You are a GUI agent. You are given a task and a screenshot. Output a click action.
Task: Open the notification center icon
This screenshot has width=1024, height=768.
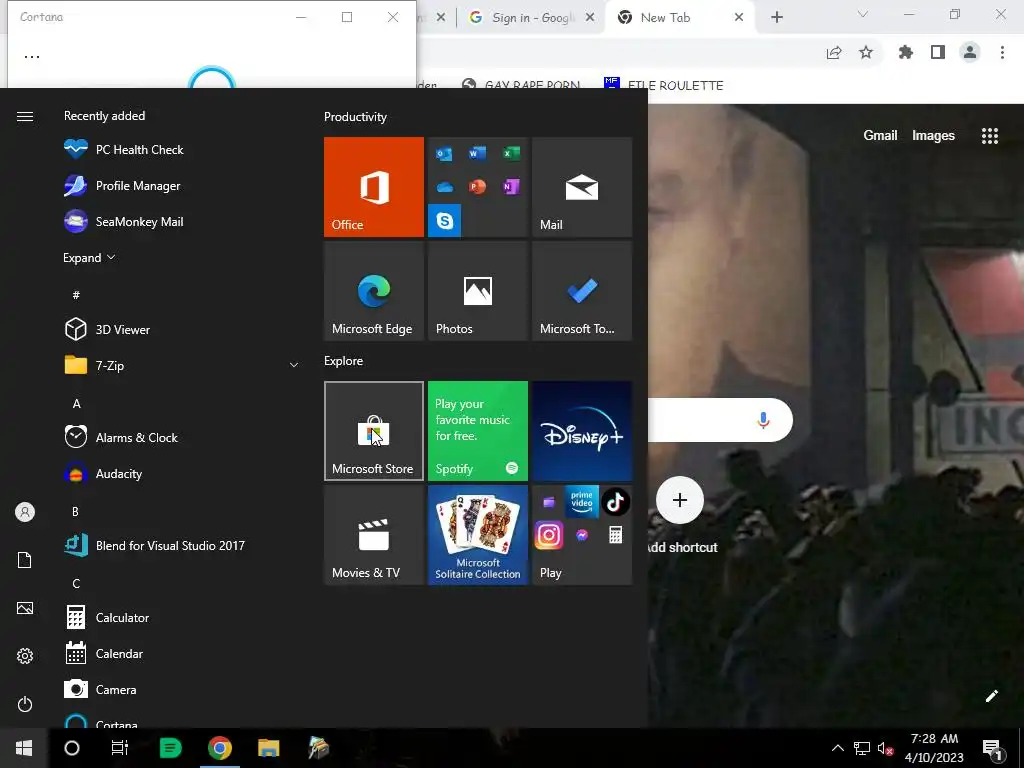(x=991, y=748)
